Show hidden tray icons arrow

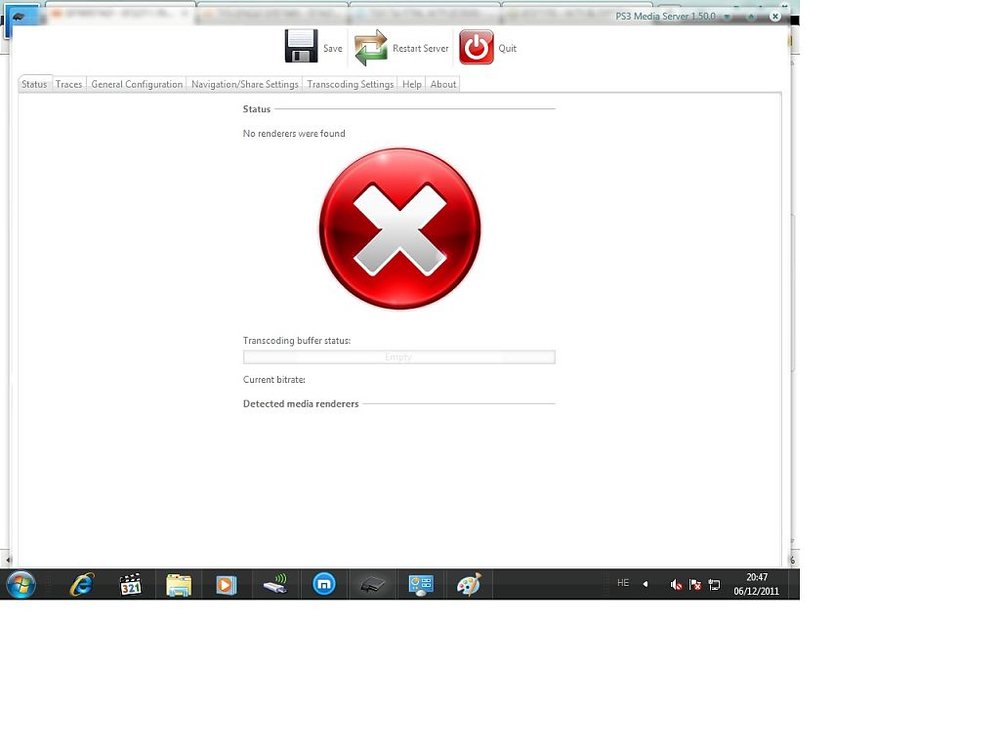(x=645, y=584)
